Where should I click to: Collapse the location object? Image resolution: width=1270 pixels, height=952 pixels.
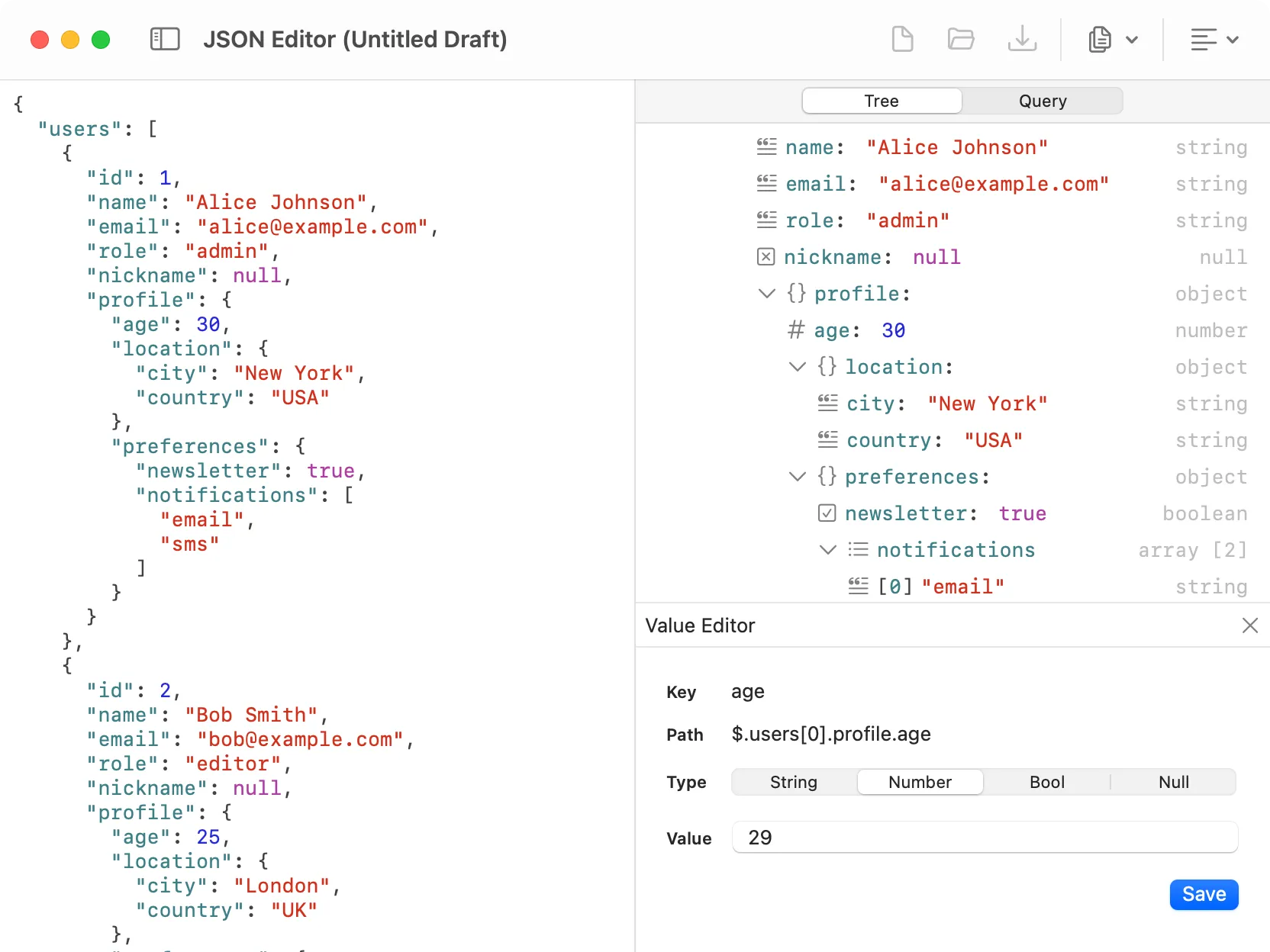[797, 366]
